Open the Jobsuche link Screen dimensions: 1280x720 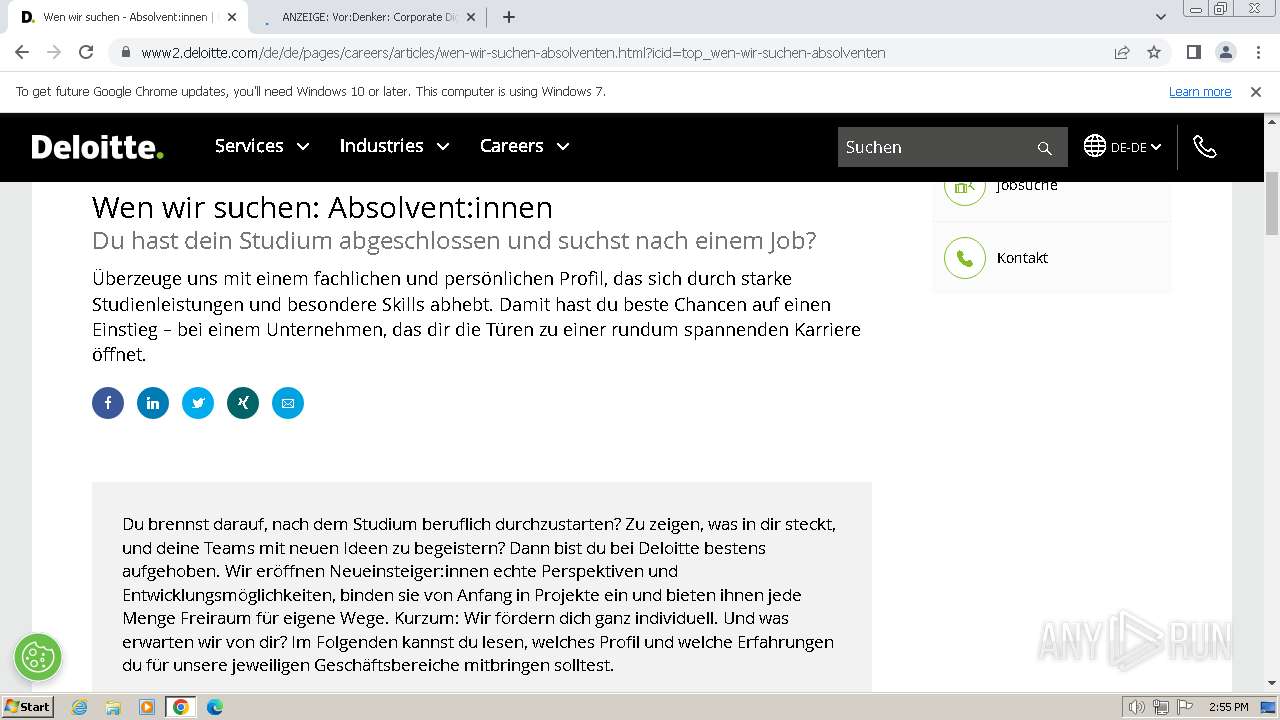[x=1027, y=186]
